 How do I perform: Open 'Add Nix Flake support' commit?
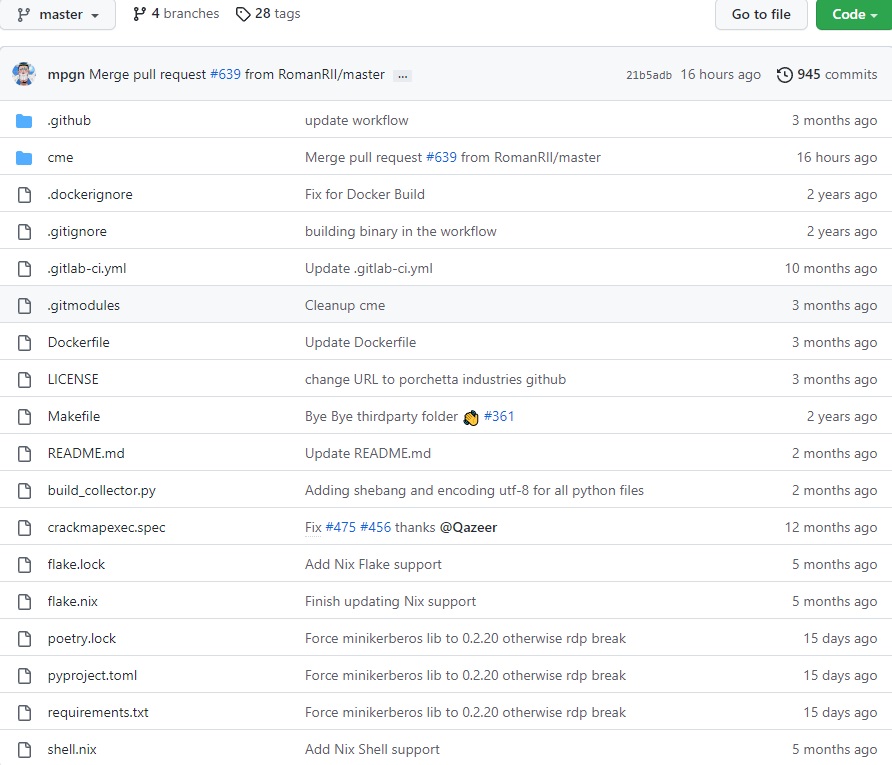click(x=373, y=564)
